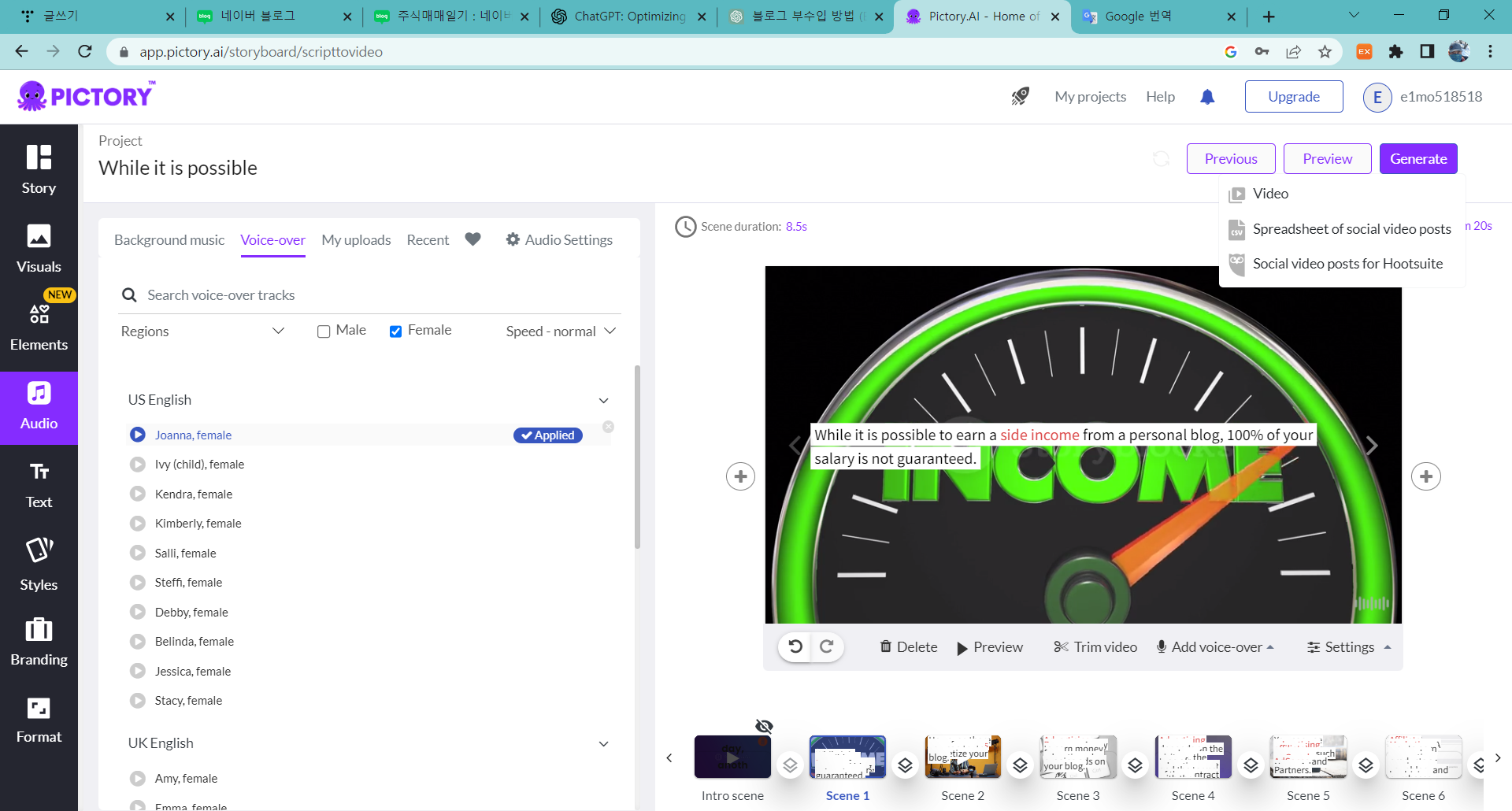Viewport: 1512px width, 811px height.
Task: Select Intro scene thumbnail
Action: pos(732,757)
